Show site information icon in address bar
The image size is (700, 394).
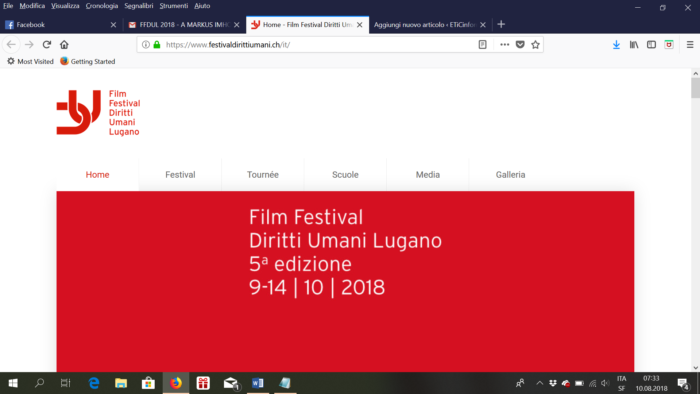(x=146, y=45)
